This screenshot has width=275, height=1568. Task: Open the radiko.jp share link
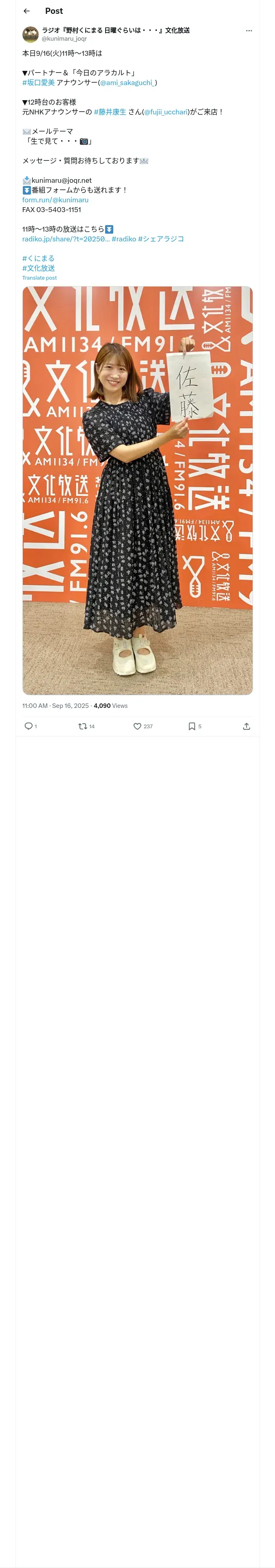[x=66, y=239]
